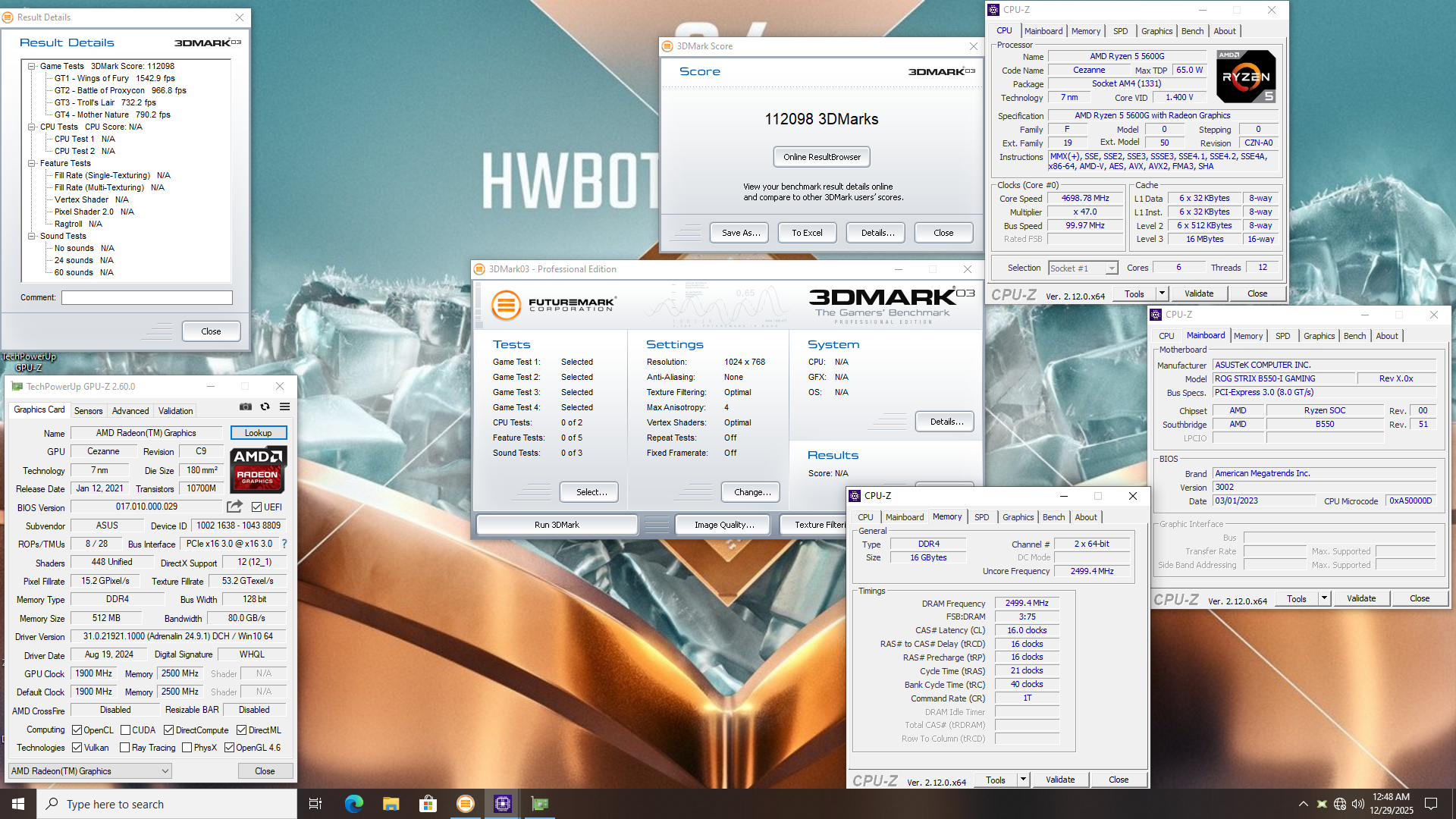
Task: Click Validate in CPU-Z Memory window
Action: [x=1060, y=780]
